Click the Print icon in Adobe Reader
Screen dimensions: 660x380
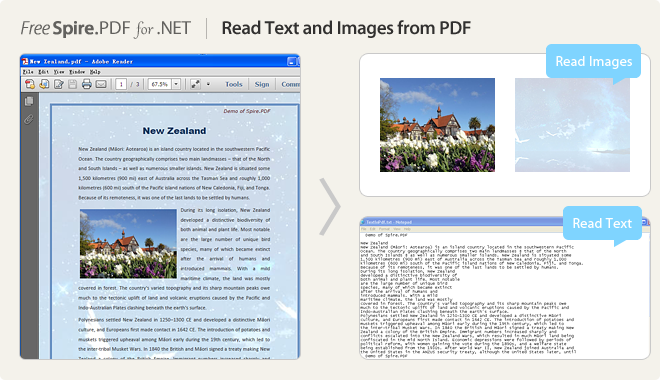pos(87,84)
